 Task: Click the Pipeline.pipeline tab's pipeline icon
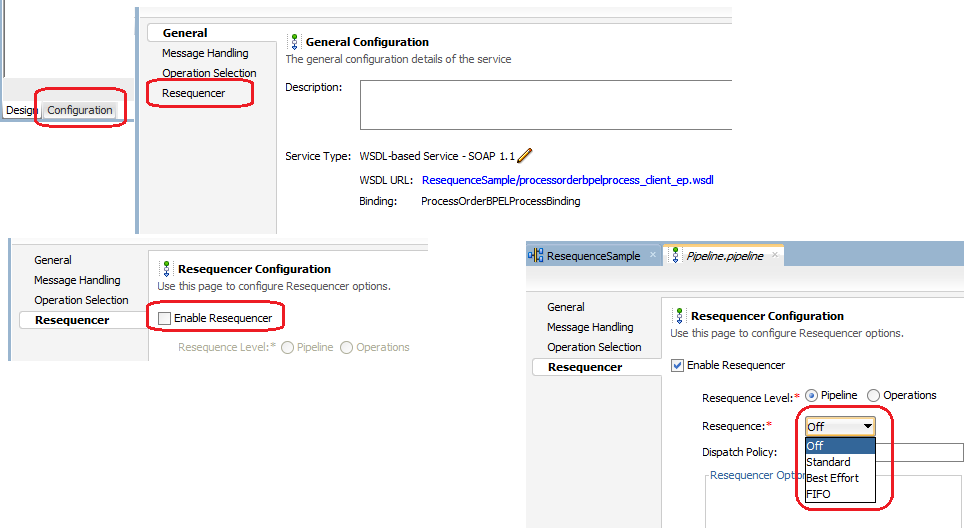(676, 256)
